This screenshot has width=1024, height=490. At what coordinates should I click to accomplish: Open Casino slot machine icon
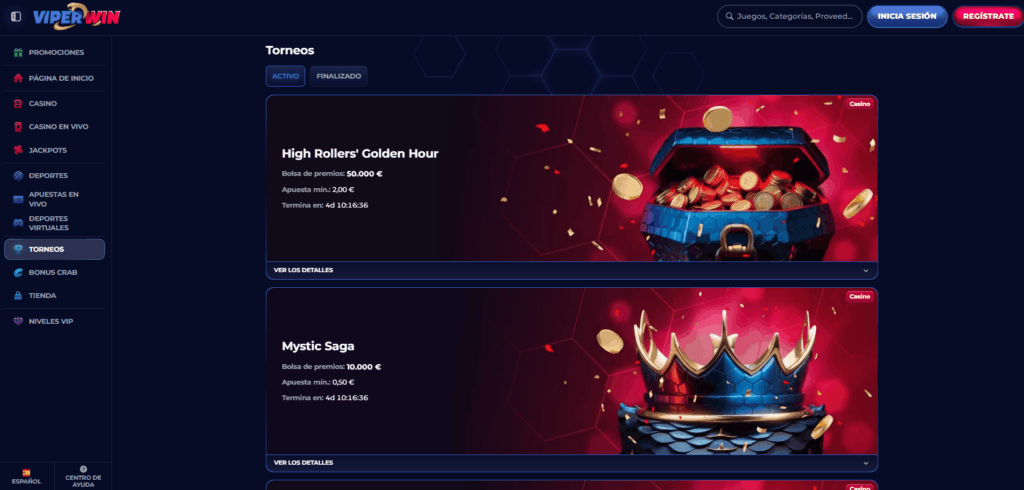[x=18, y=103]
